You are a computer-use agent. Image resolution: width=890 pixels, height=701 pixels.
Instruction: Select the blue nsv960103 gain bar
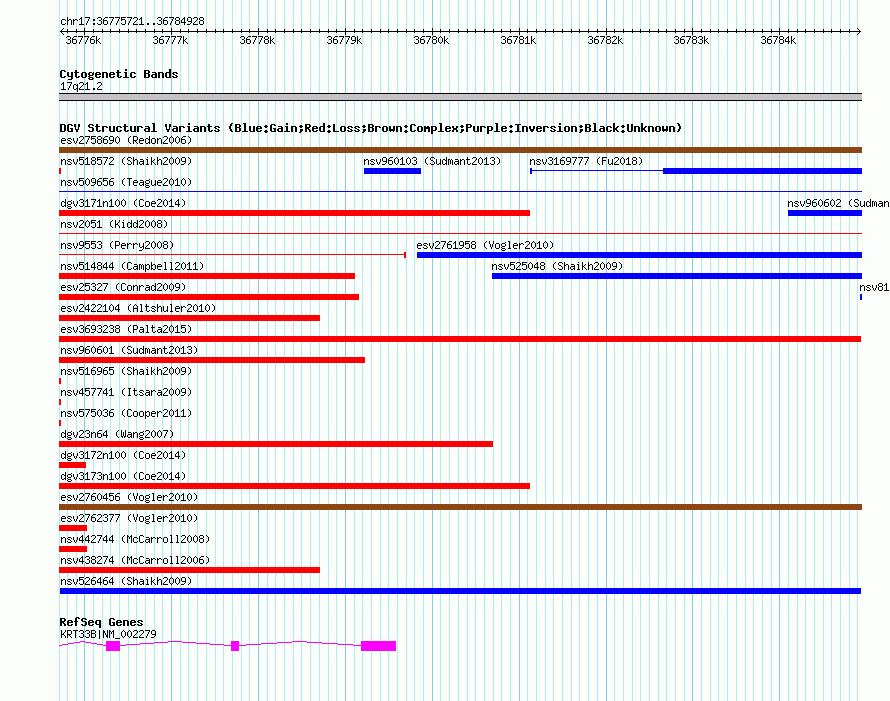coord(392,171)
